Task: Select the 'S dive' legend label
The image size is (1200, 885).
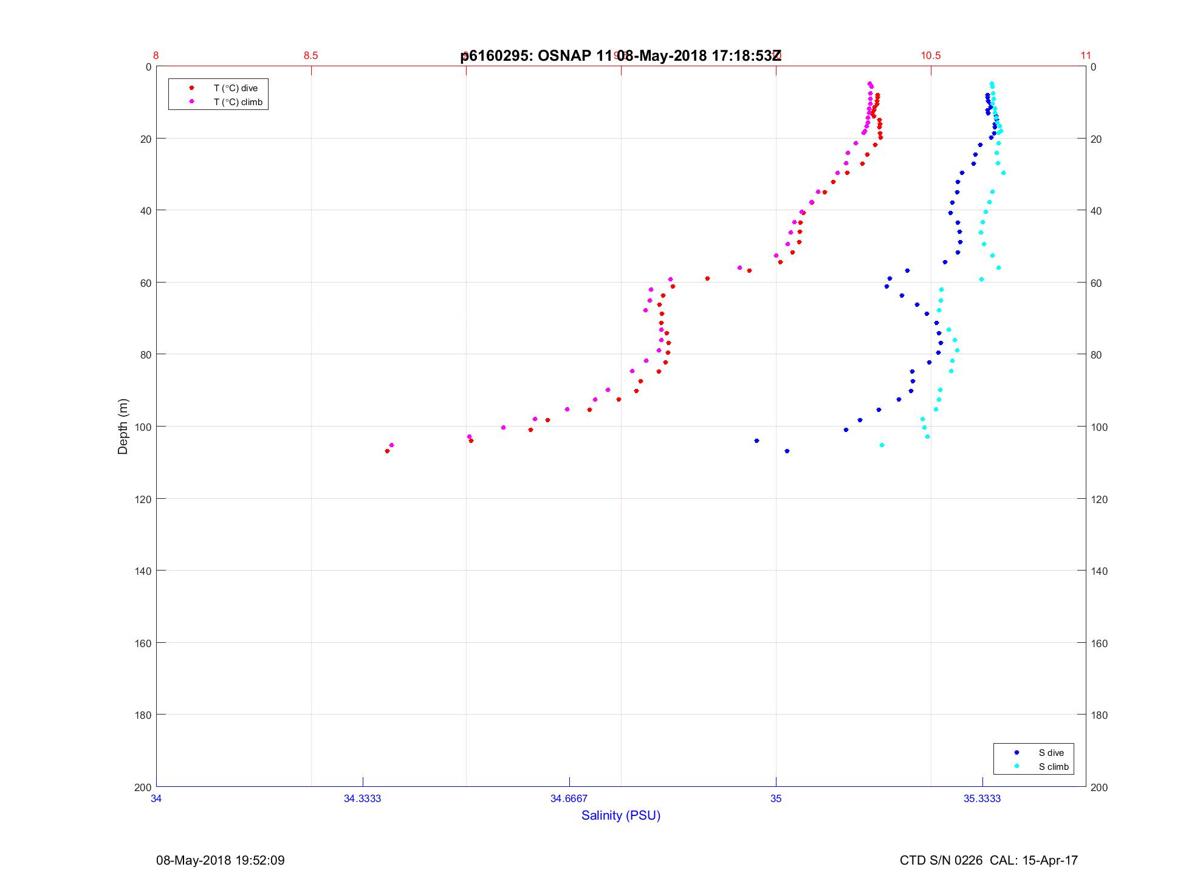Action: 1051,752
